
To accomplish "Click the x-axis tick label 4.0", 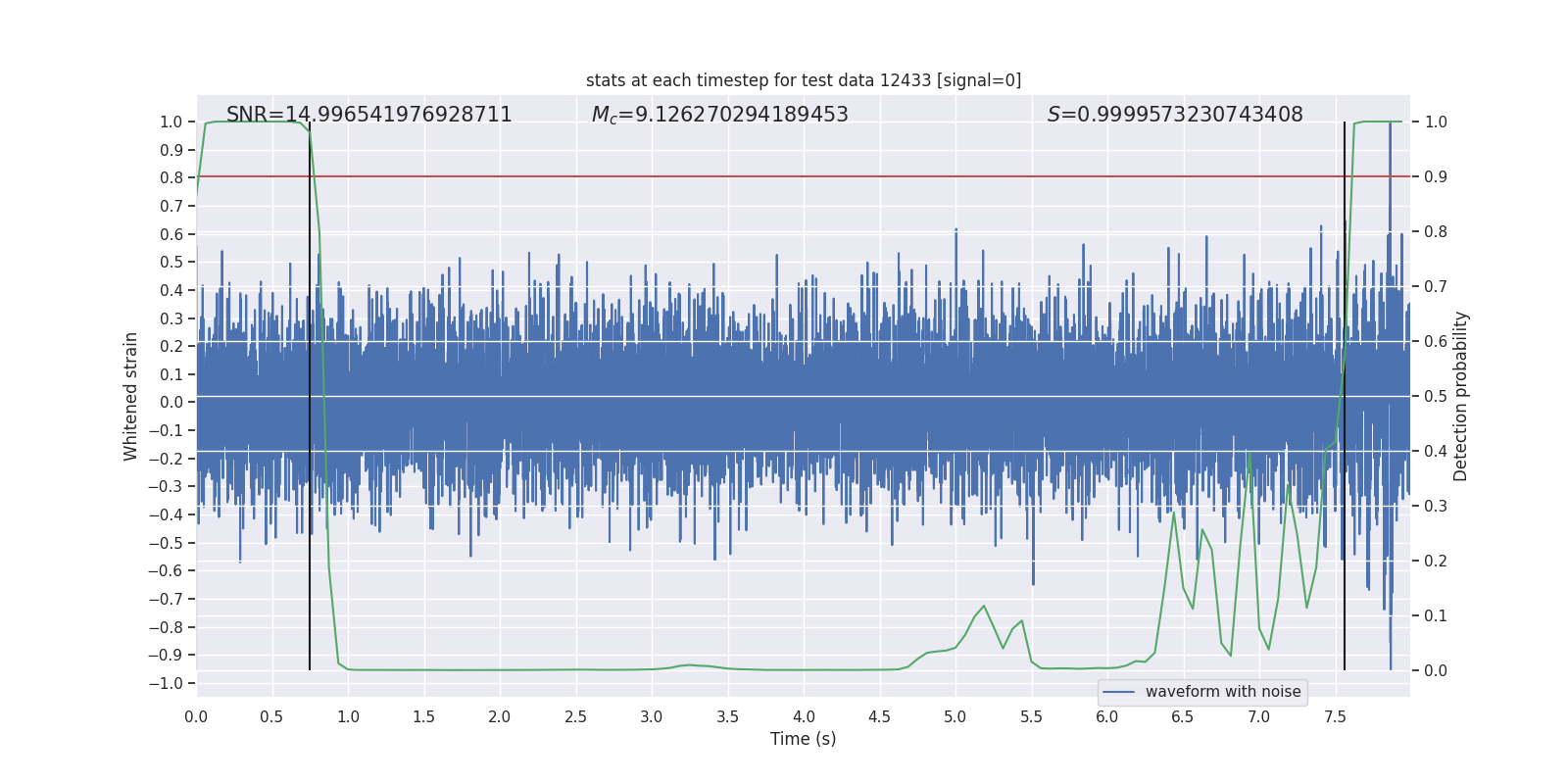I will [804, 717].
